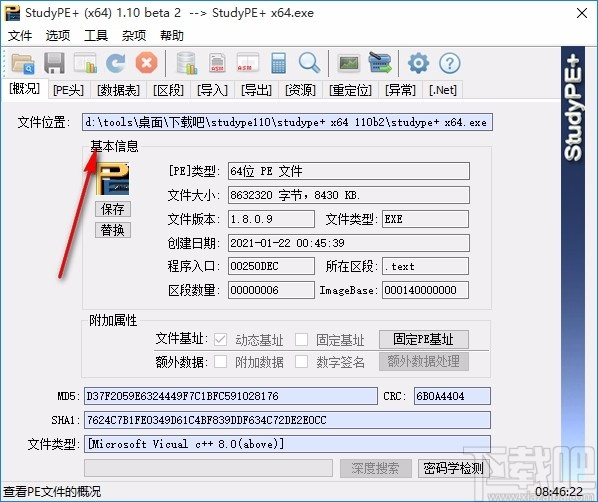Switch to the [.Net] tab
Image resolution: width=598 pixels, height=502 pixels.
[443, 90]
